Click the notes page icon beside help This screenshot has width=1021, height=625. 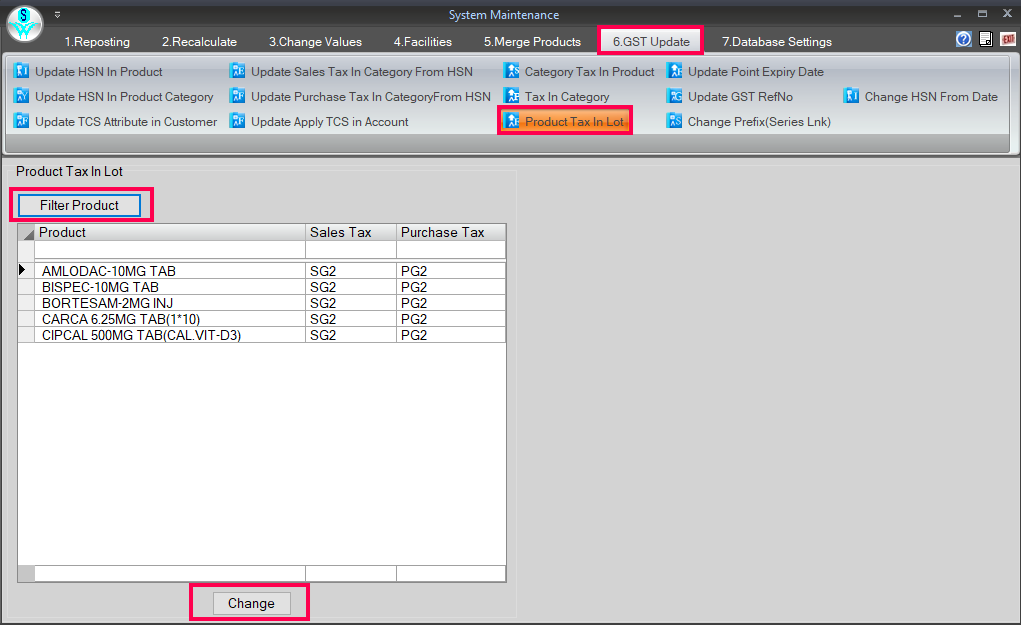(x=986, y=39)
